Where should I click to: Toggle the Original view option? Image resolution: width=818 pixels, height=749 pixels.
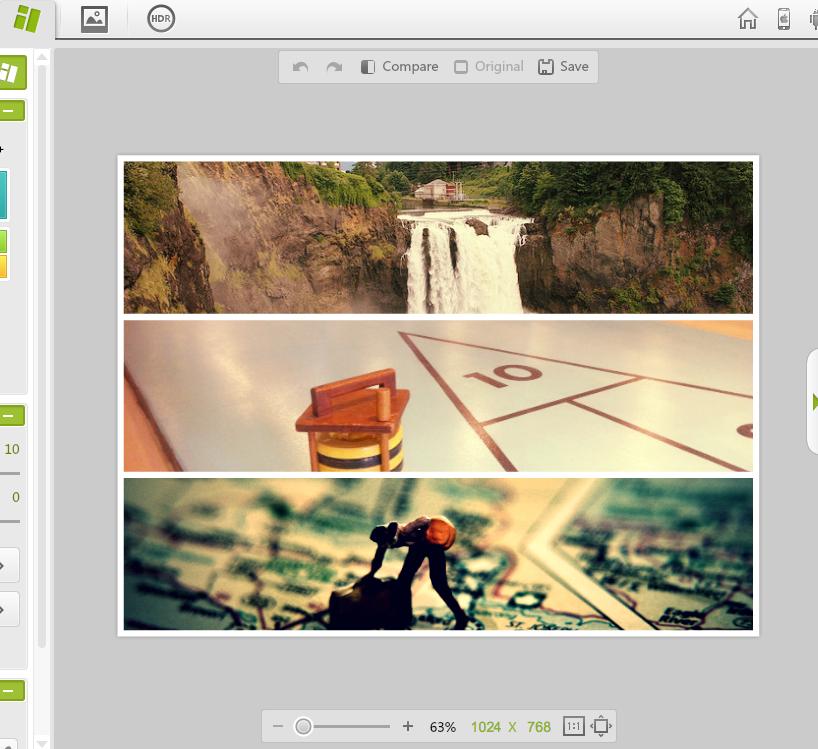(488, 67)
